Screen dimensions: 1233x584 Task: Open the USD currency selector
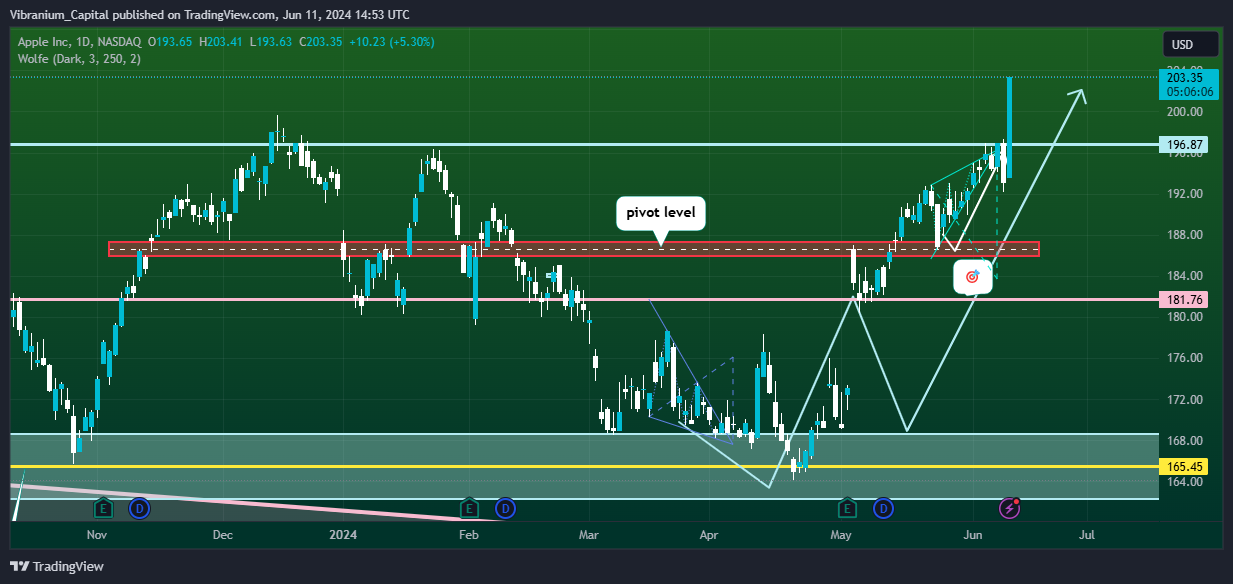(1190, 44)
